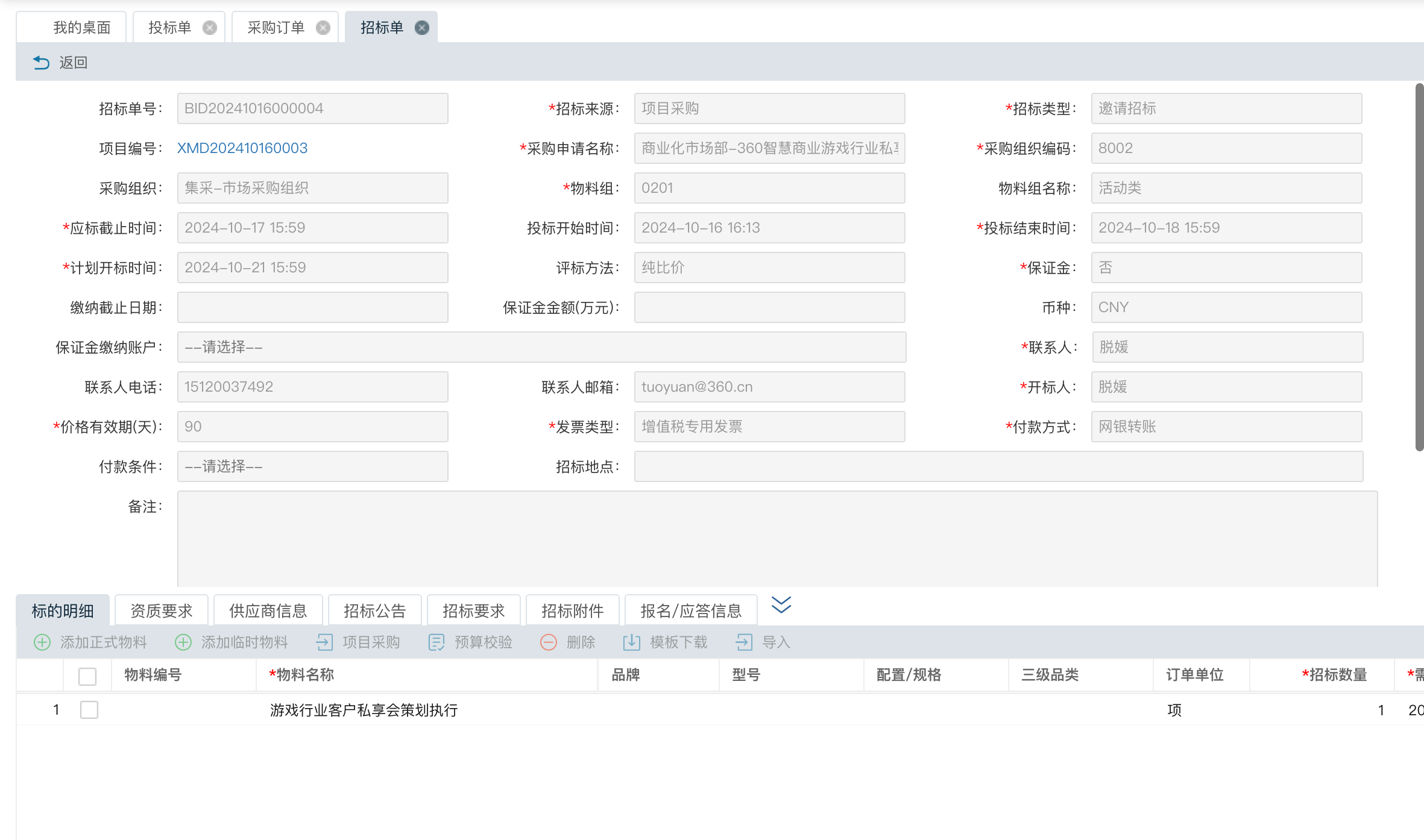The height and width of the screenshot is (840, 1424).
Task: Switch to the 招标公告 tab
Action: [374, 611]
